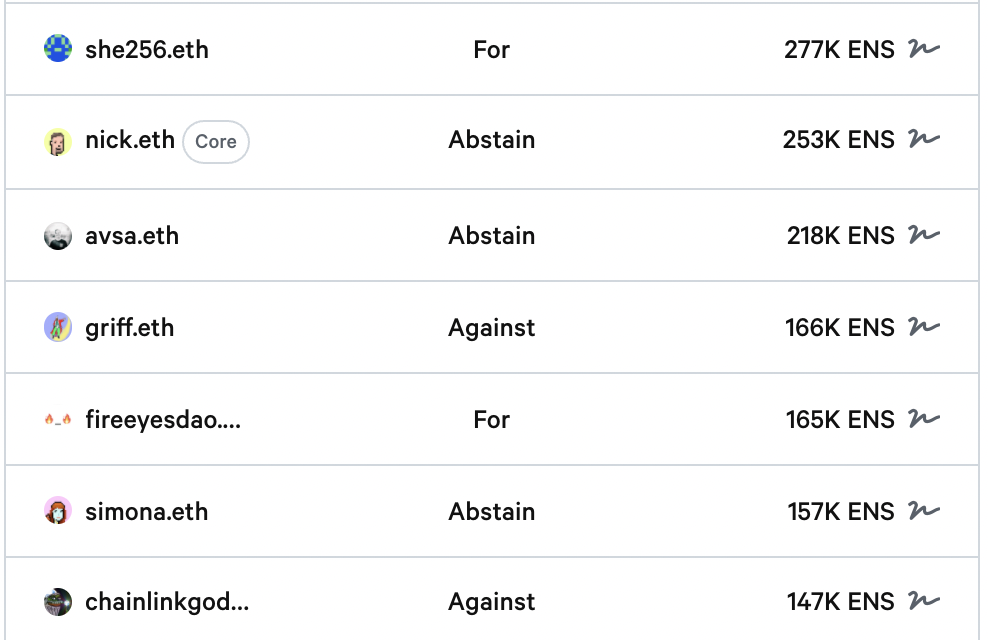Open signature icon beside 165K ENS
Screen dimensions: 988x640
point(924,420)
